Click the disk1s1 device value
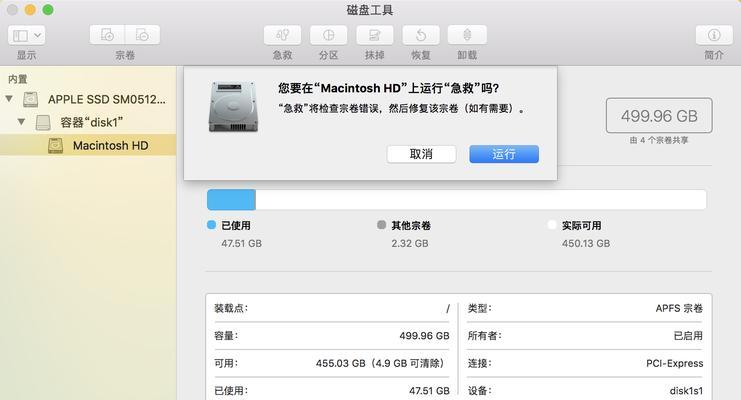Screen dimensions: 741x400 coord(686,391)
